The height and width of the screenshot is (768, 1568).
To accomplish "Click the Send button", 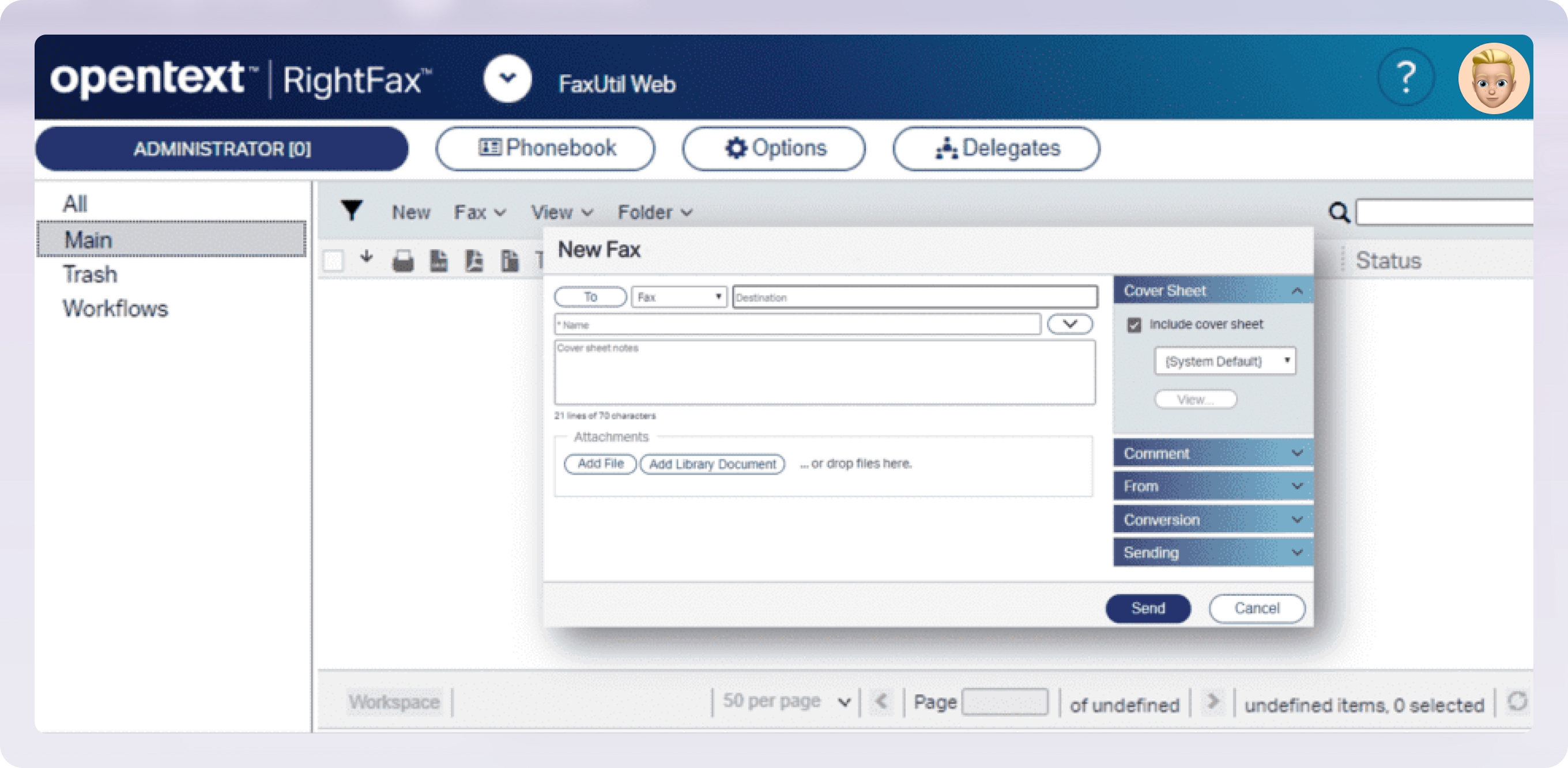I will (x=1147, y=608).
